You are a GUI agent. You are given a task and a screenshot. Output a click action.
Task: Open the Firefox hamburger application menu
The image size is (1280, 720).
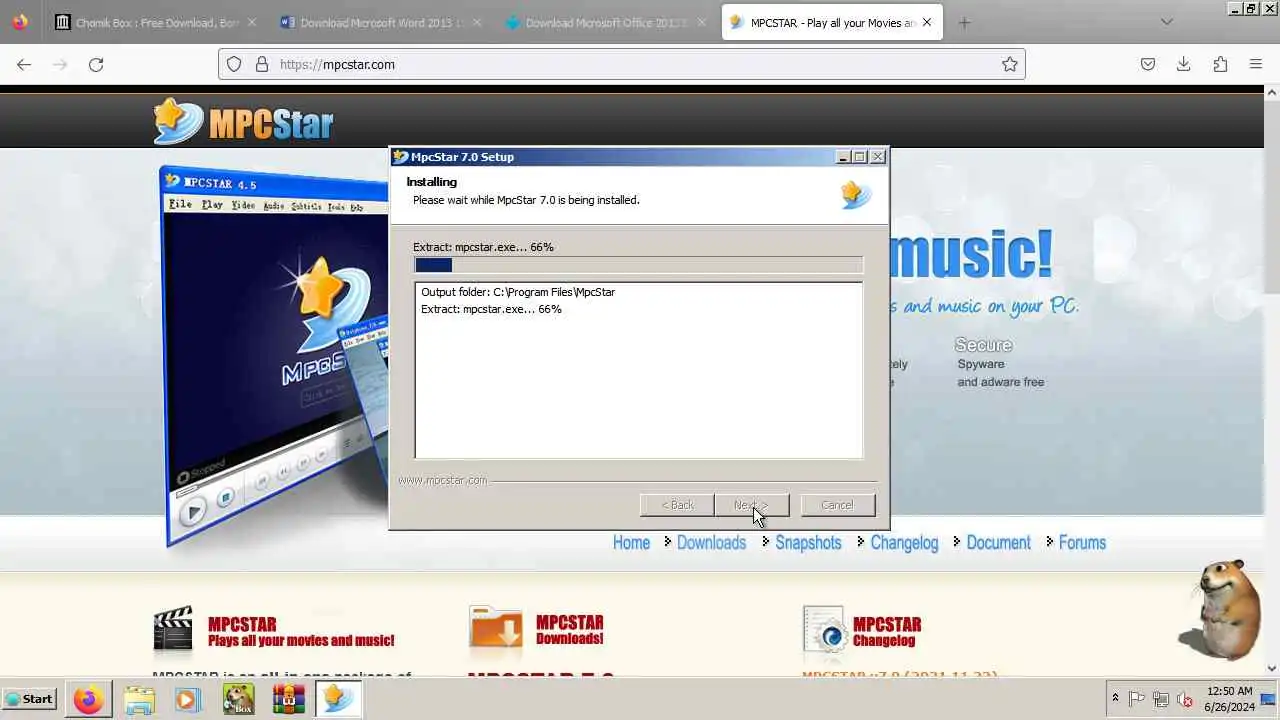(x=1256, y=64)
